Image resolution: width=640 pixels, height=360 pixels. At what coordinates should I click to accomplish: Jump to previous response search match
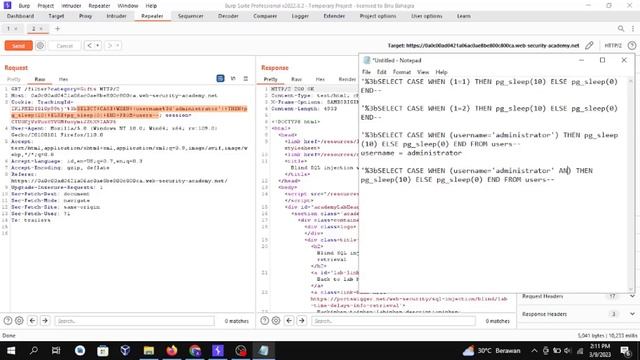[289, 321]
